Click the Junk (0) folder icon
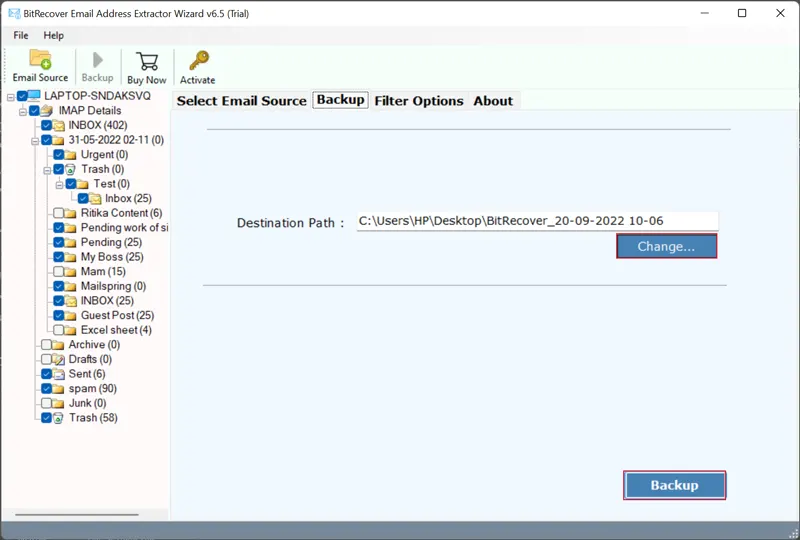The width and height of the screenshot is (800, 540). (x=58, y=403)
